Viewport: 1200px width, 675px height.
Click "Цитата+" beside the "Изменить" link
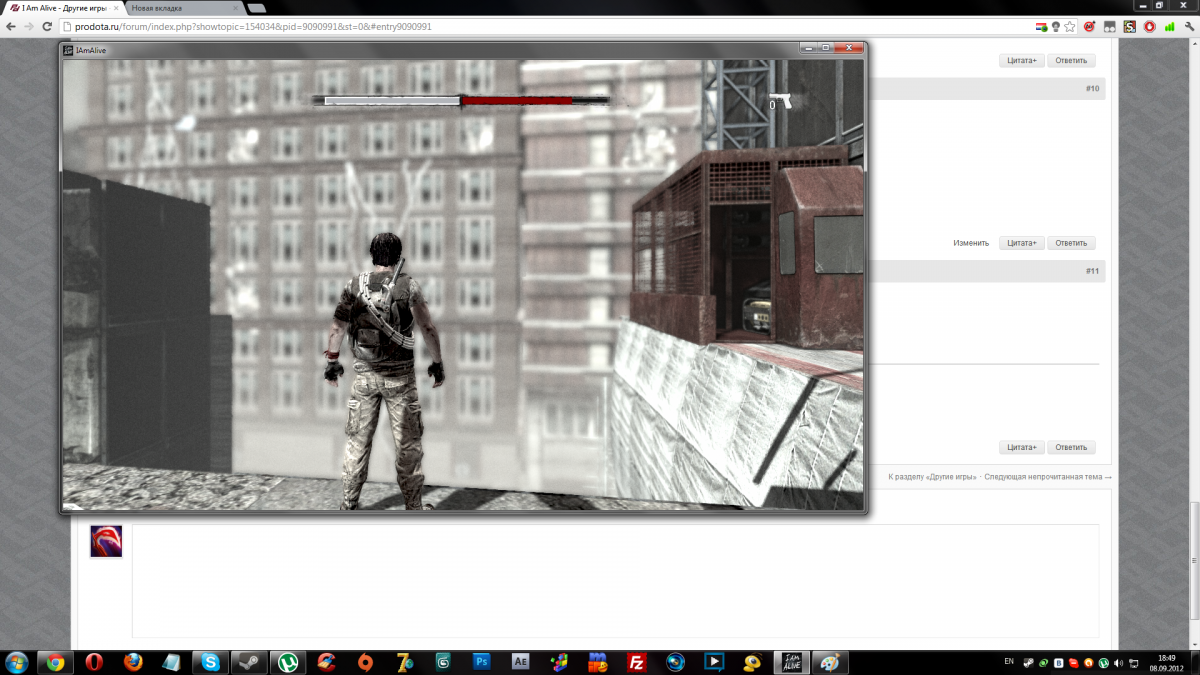click(1021, 243)
